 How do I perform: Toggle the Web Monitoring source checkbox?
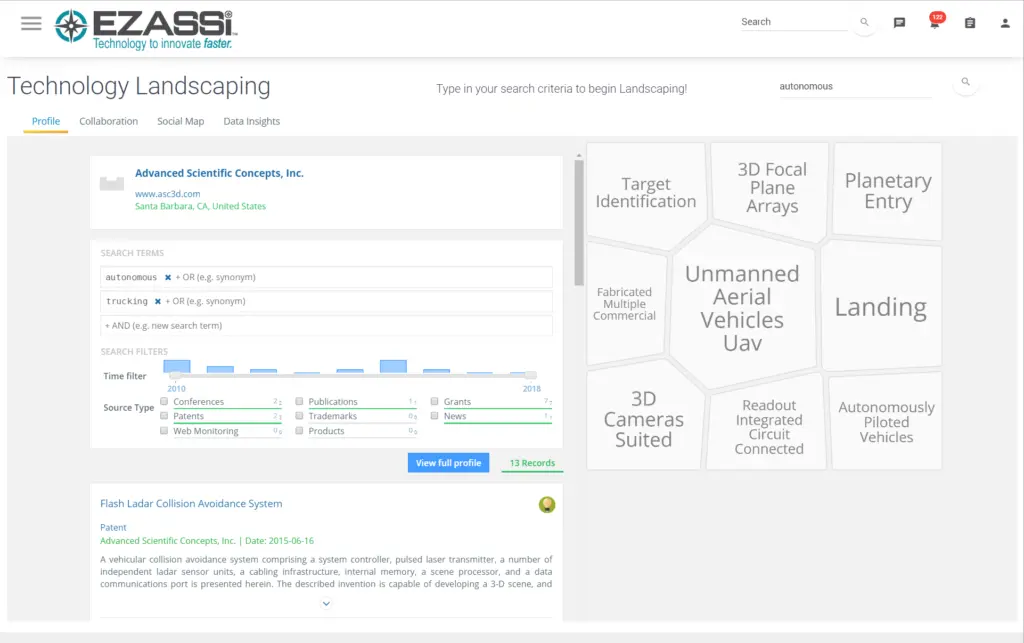[x=164, y=431]
